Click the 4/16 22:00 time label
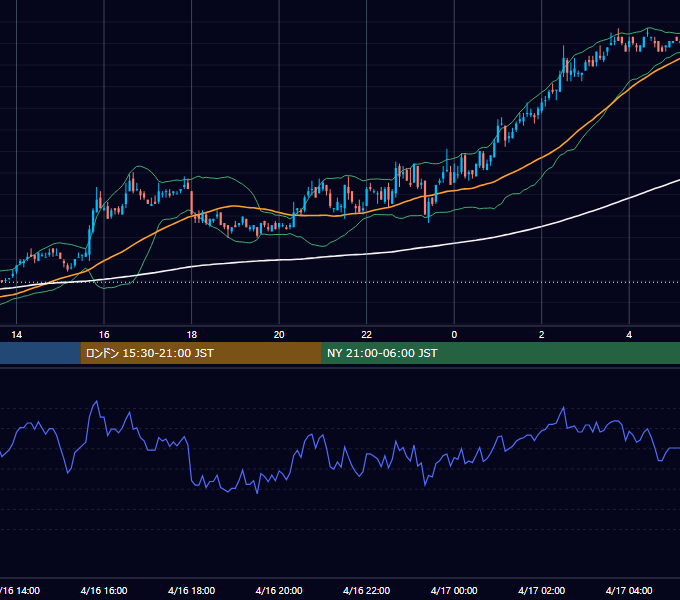Image resolution: width=680 pixels, height=600 pixels. 366,591
